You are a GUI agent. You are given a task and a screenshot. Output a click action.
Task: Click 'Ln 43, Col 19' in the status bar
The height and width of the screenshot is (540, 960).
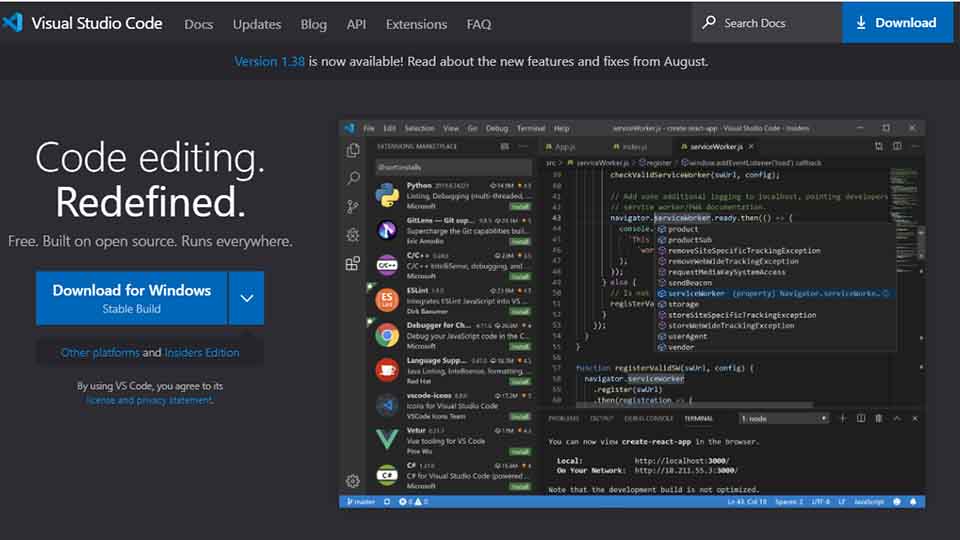point(747,501)
